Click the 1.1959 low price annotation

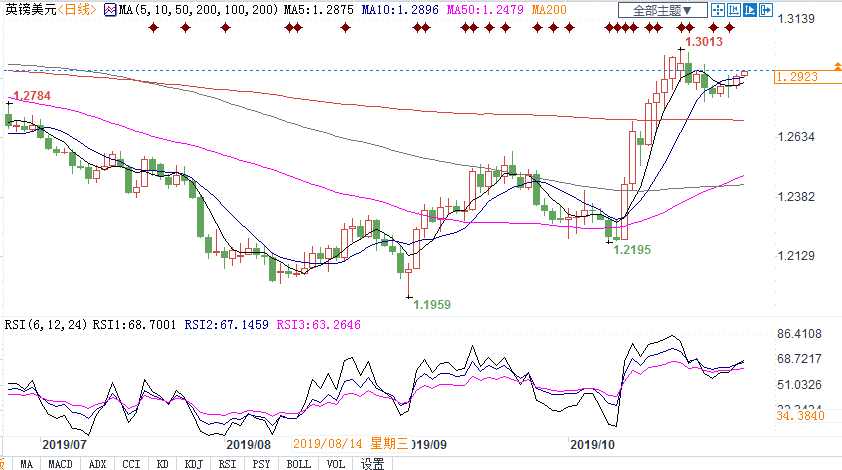tap(432, 304)
